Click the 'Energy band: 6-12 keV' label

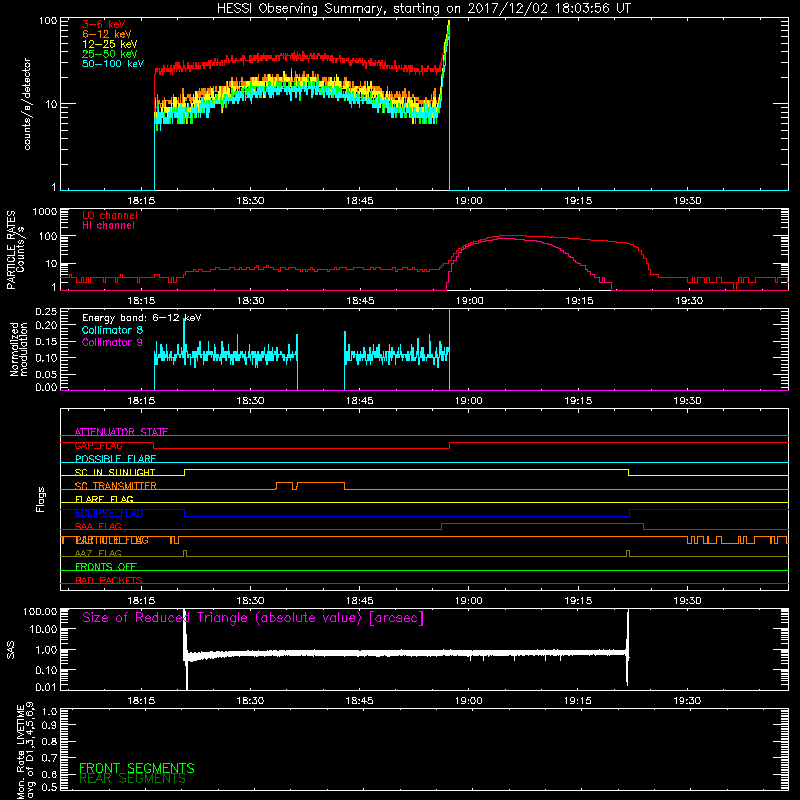[x=141, y=318]
